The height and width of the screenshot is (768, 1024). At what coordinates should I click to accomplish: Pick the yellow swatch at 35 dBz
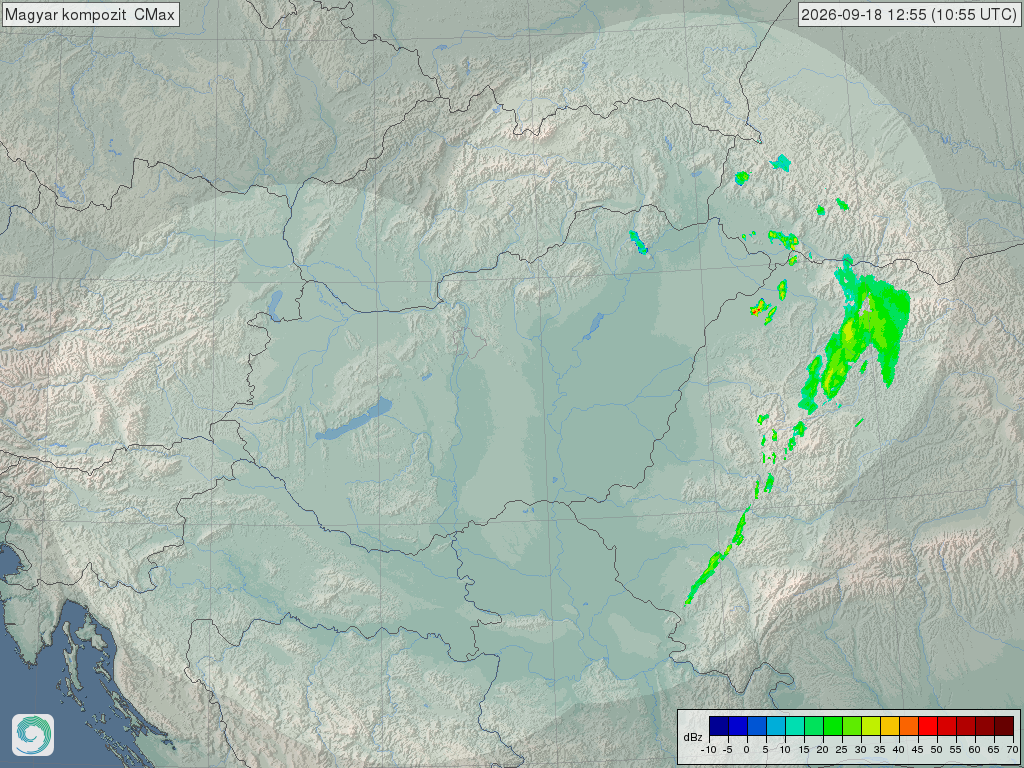click(x=889, y=726)
